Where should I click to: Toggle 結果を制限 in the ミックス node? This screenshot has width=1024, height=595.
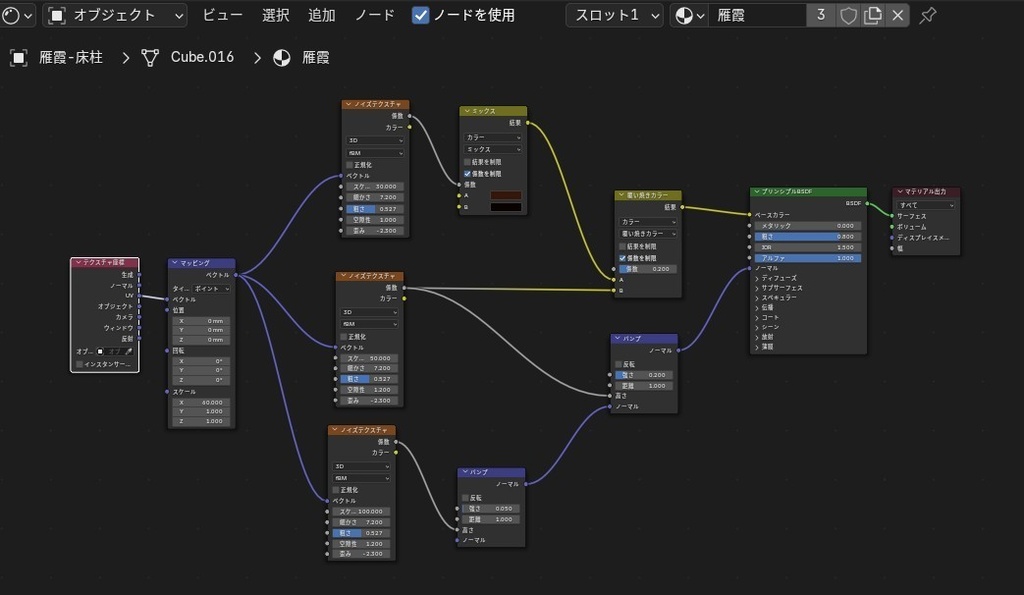coord(467,162)
